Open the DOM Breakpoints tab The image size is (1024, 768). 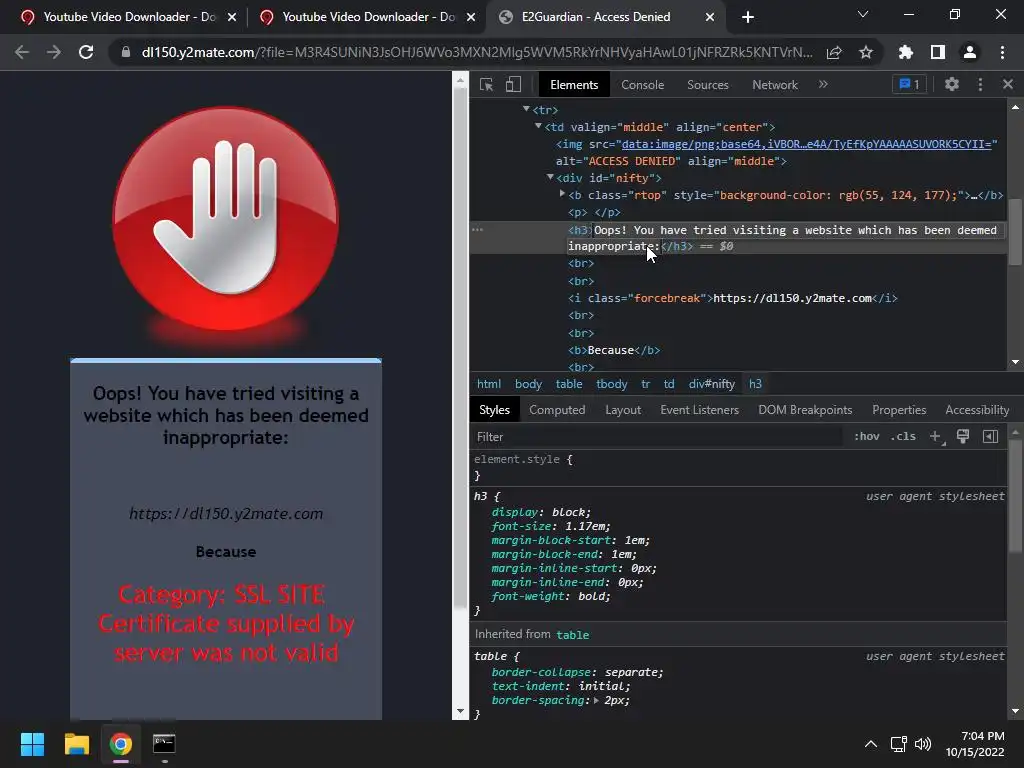[805, 410]
